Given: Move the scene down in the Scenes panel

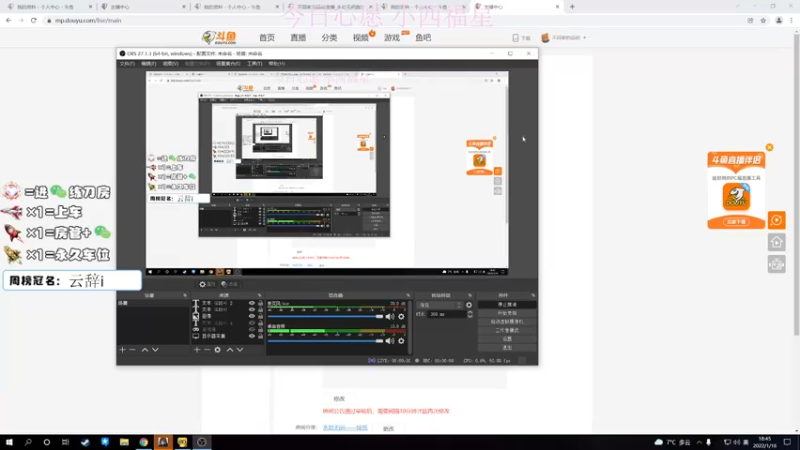Looking at the screenshot, I should click(x=155, y=350).
